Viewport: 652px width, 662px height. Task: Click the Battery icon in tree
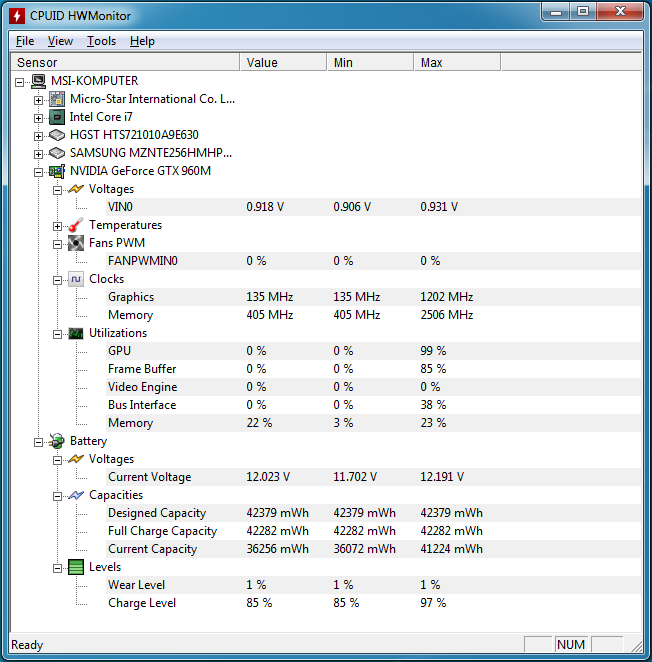click(57, 441)
